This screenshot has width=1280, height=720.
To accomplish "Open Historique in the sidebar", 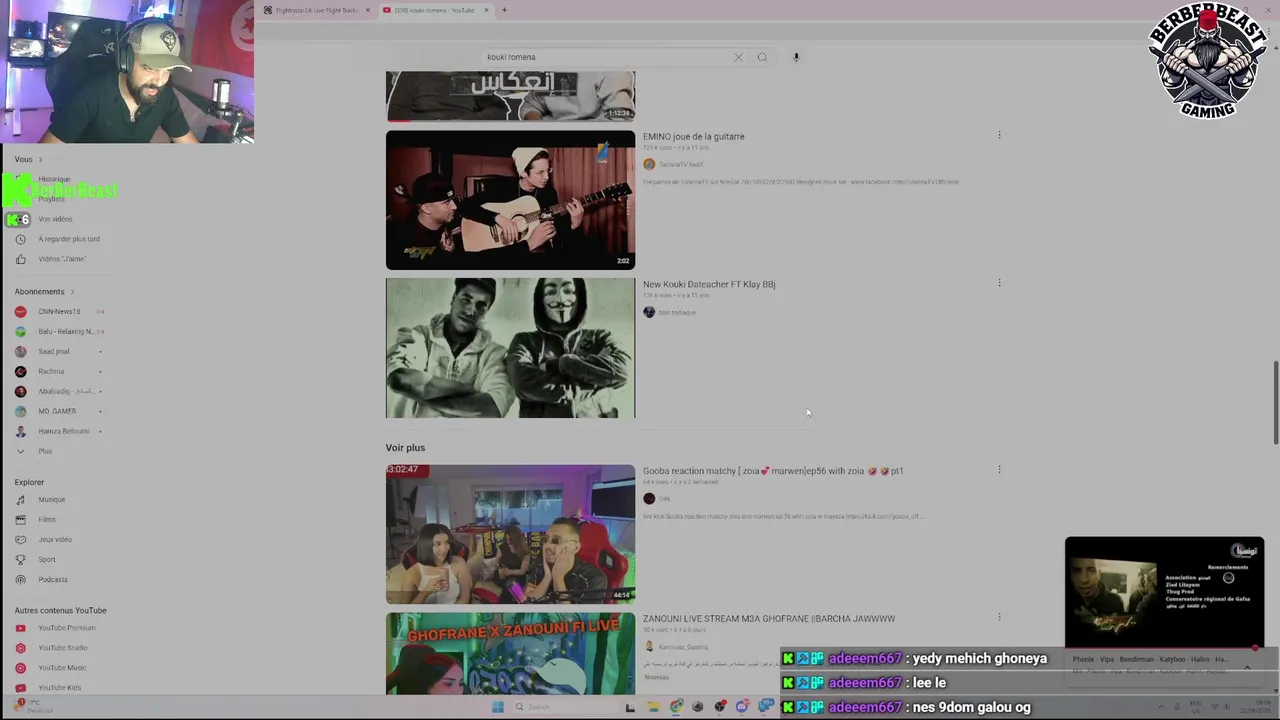I will pyautogui.click(x=55, y=179).
